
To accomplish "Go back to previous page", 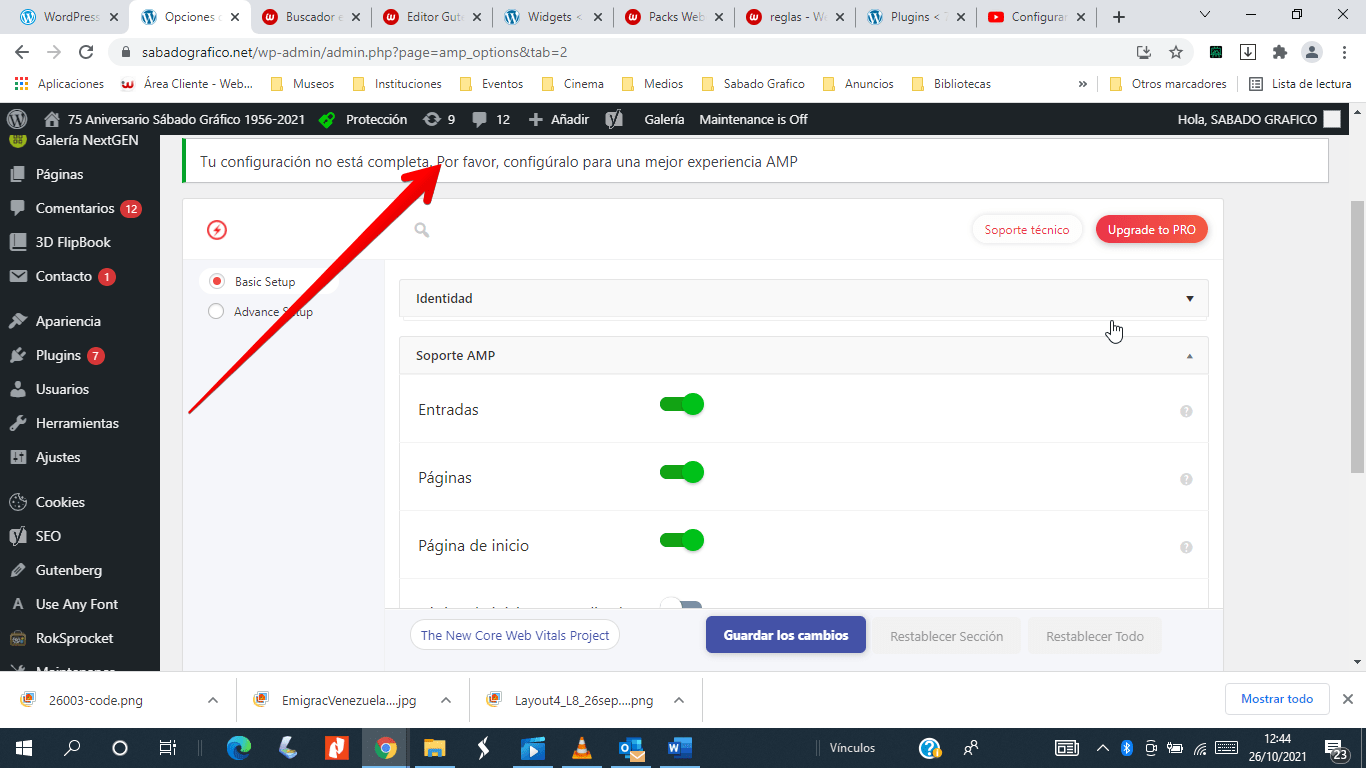I will tap(22, 52).
